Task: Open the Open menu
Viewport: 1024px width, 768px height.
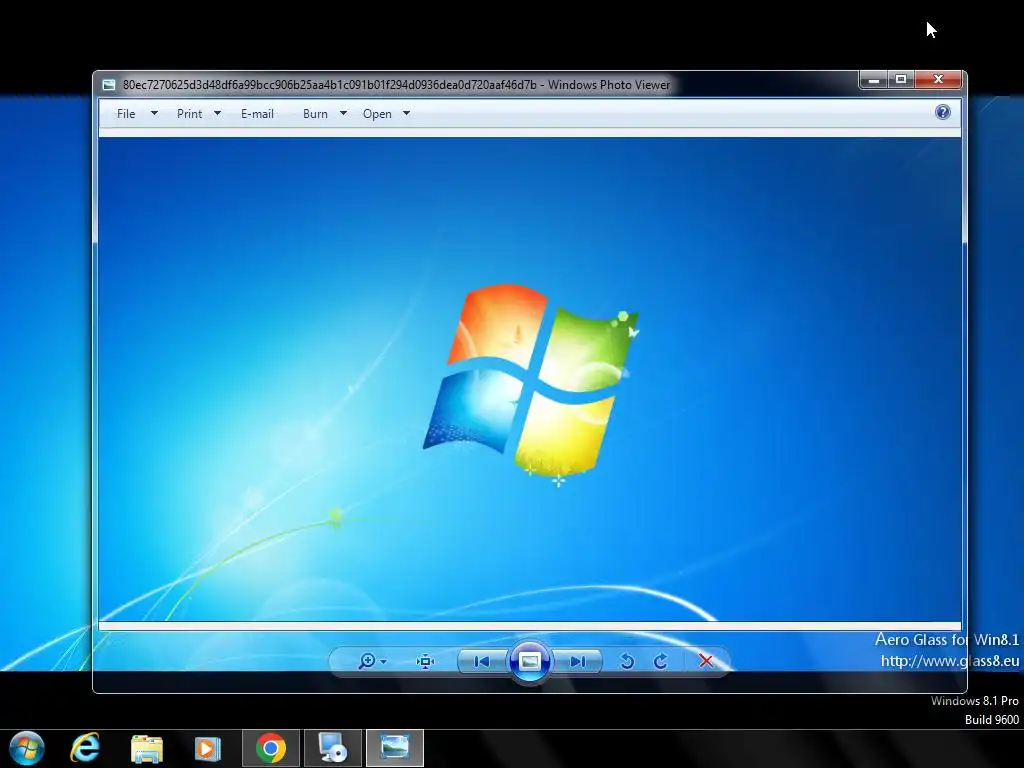Action: 377,114
